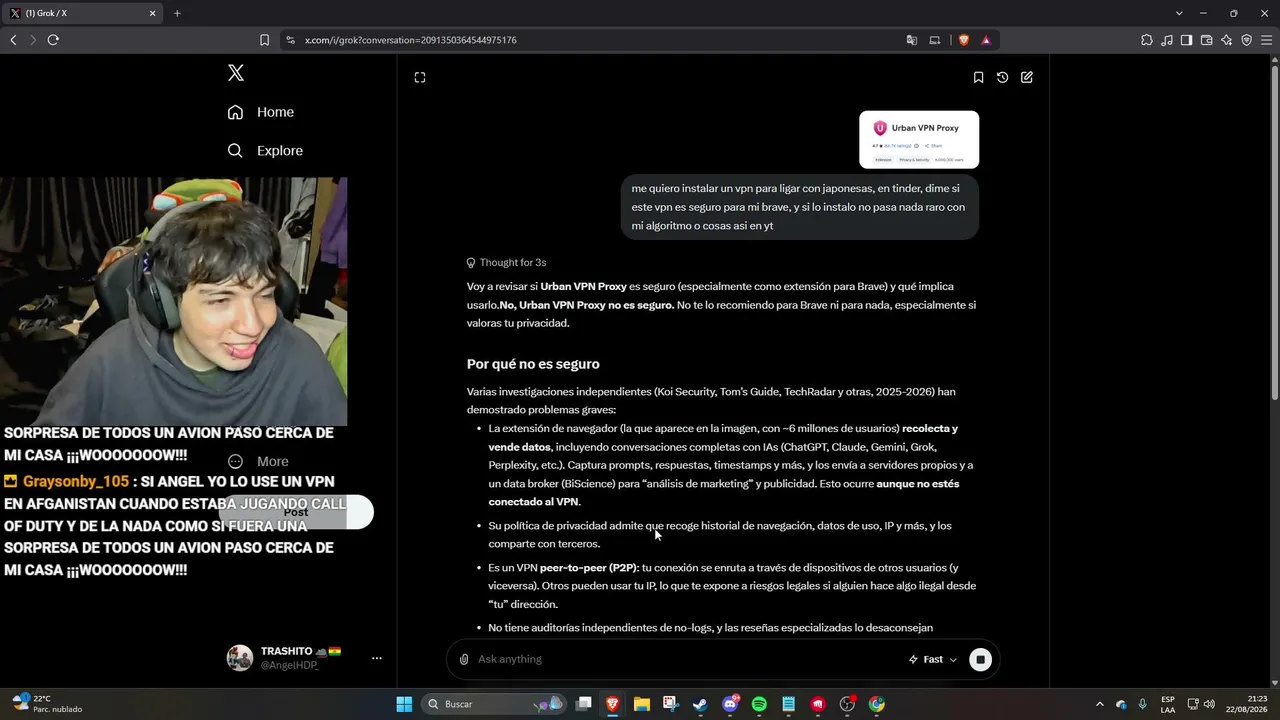1280x720 pixels.
Task: Toggle Grok fullscreen view icon
Action: 420,77
